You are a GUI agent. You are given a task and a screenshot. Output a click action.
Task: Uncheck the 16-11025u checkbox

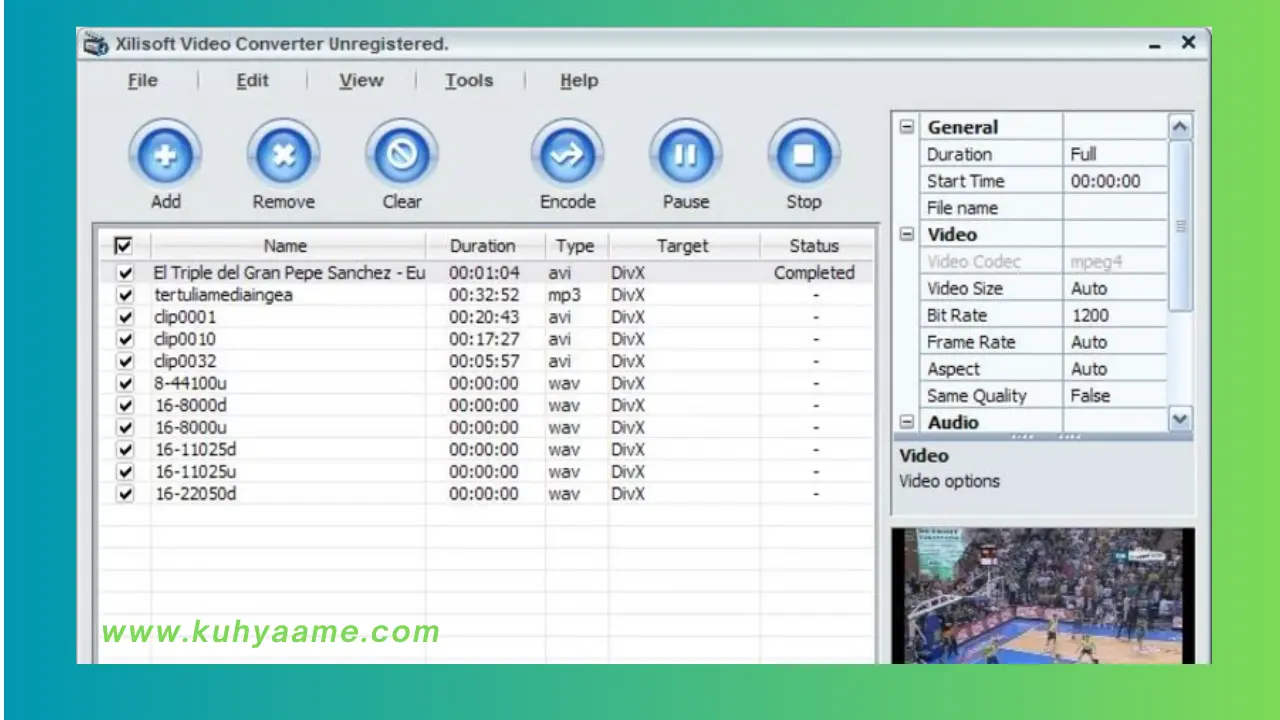point(125,471)
